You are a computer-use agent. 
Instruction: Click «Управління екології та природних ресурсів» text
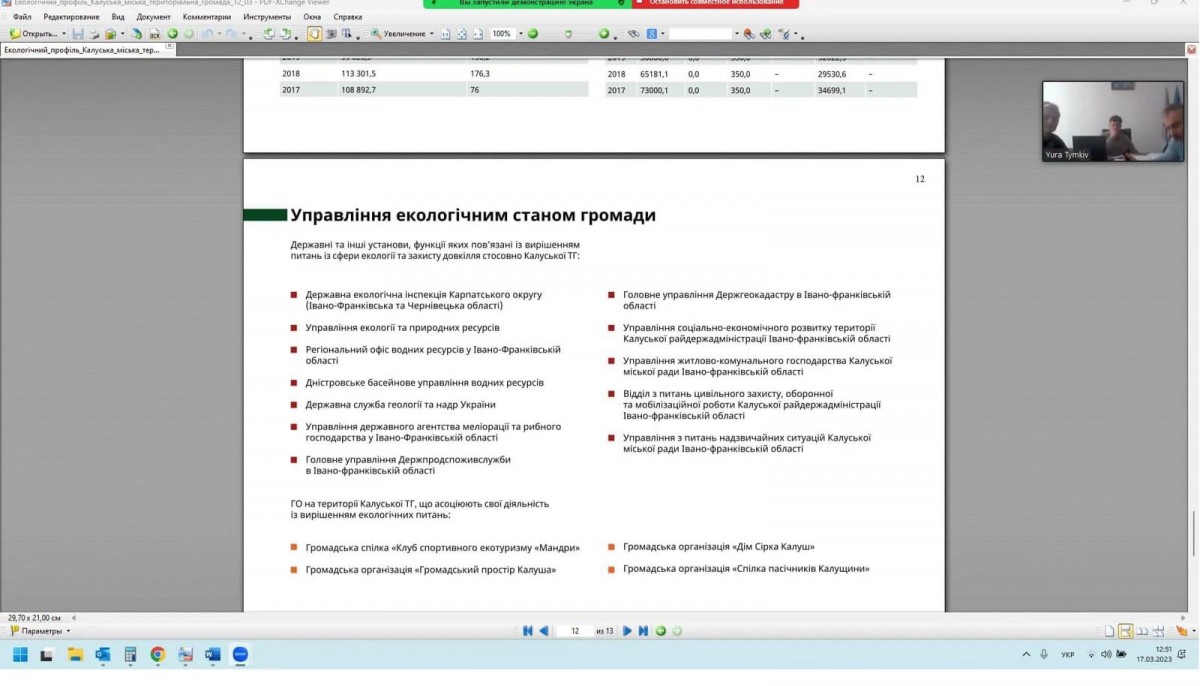coord(402,328)
